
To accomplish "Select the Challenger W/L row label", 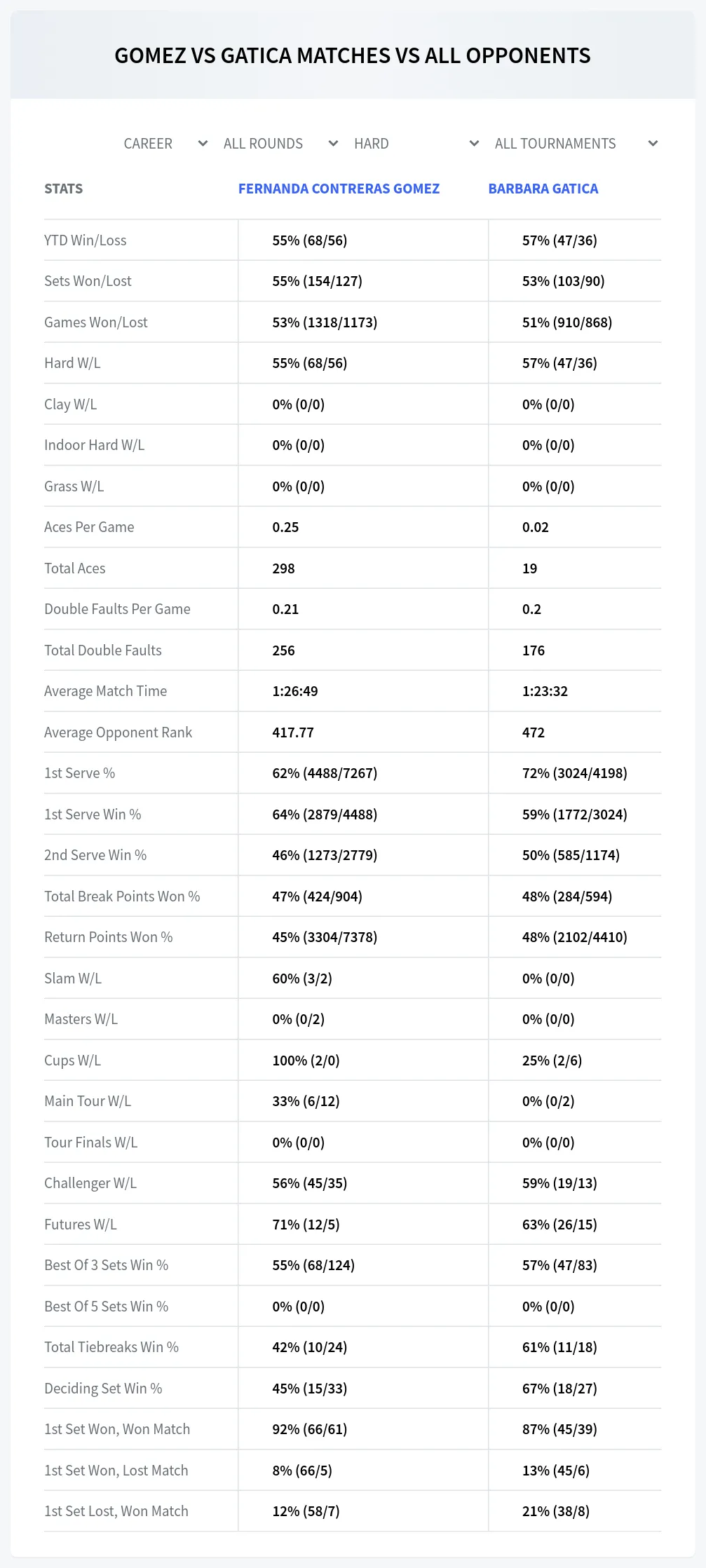I will point(90,1183).
